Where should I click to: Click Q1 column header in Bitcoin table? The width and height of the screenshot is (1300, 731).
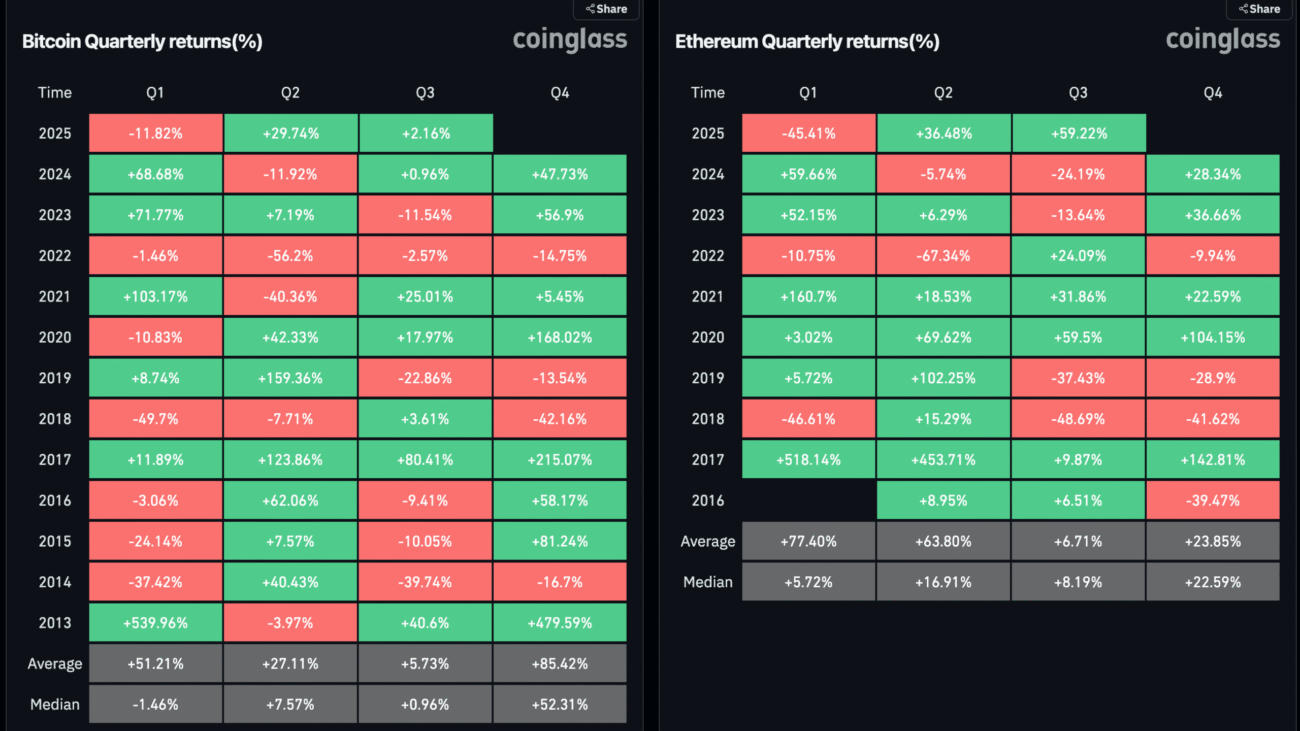click(x=155, y=93)
